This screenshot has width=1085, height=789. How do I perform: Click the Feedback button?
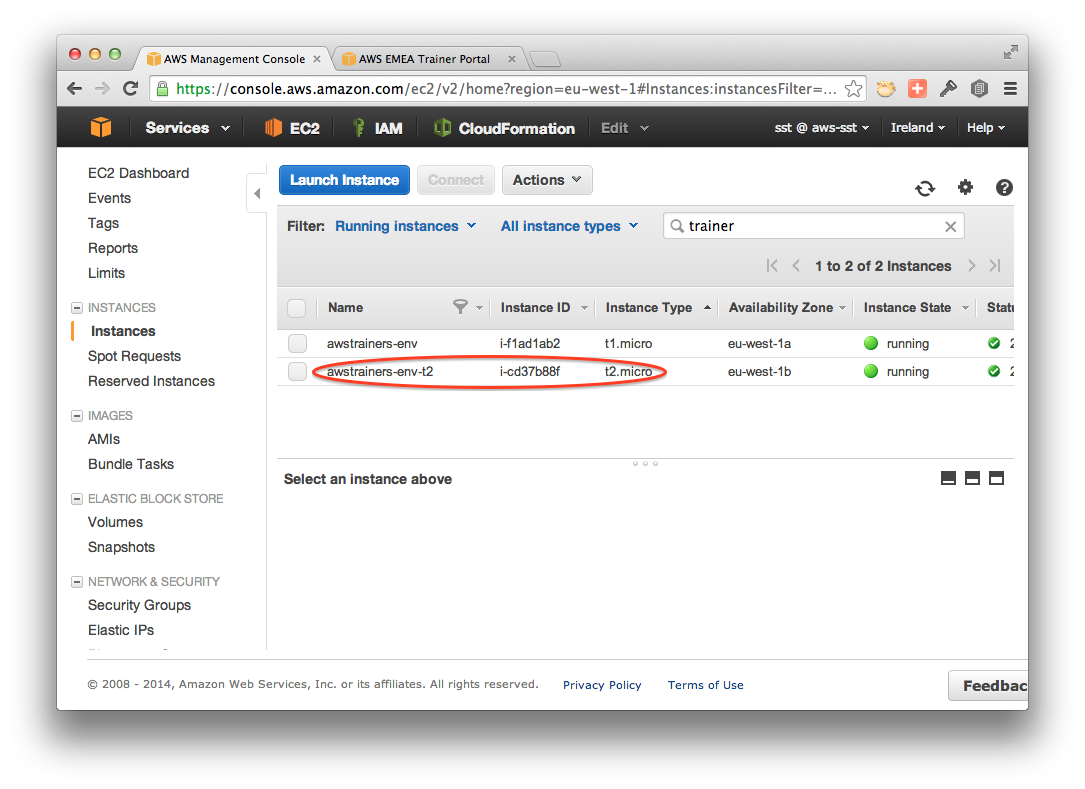988,686
